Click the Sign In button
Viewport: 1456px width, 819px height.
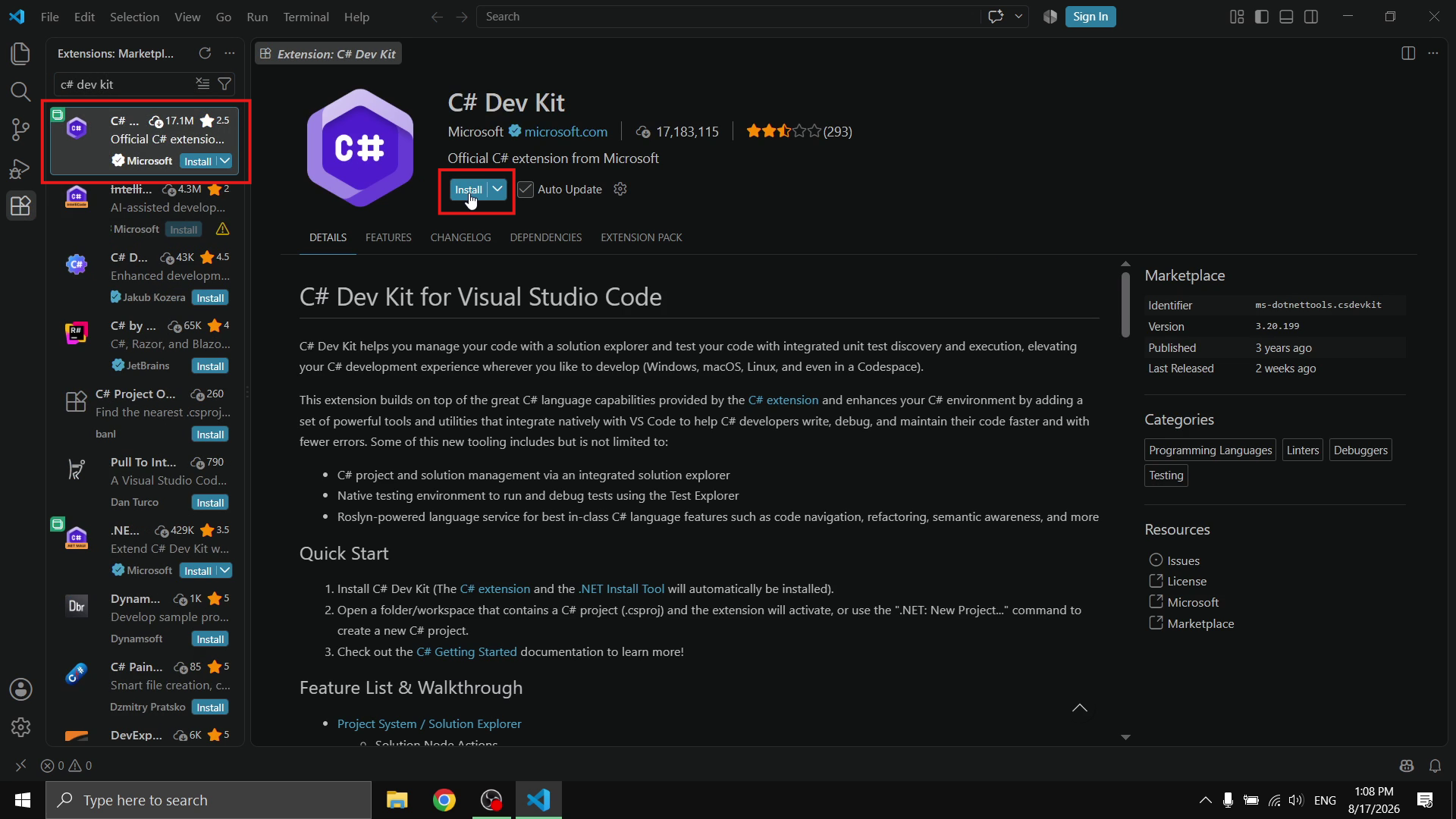coord(1090,17)
